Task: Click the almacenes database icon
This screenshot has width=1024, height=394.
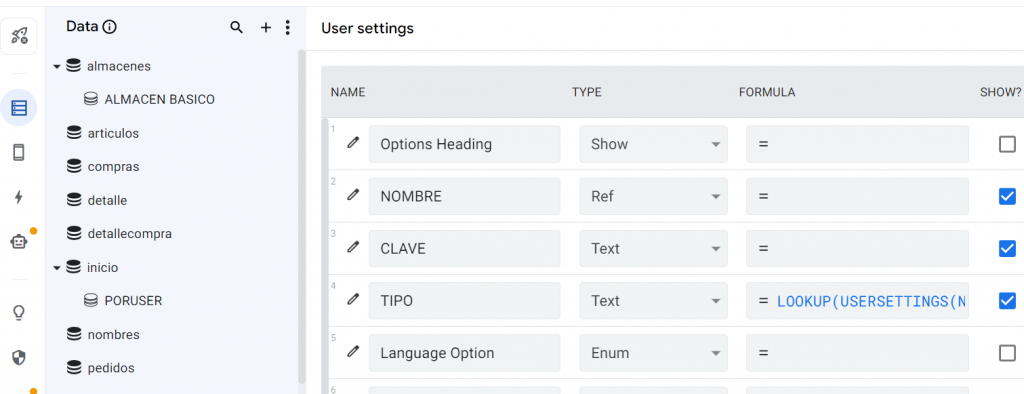Action: click(74, 66)
